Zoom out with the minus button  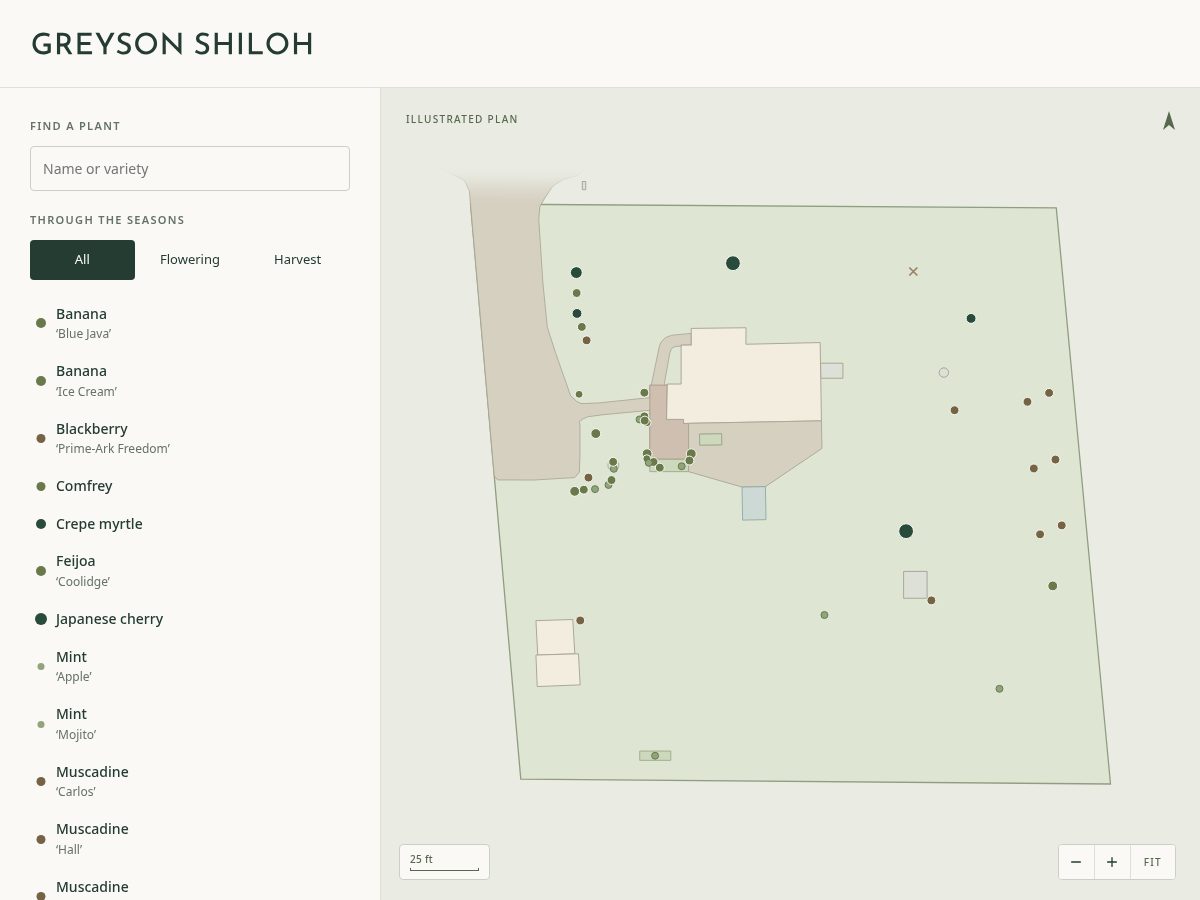pyautogui.click(x=1076, y=862)
